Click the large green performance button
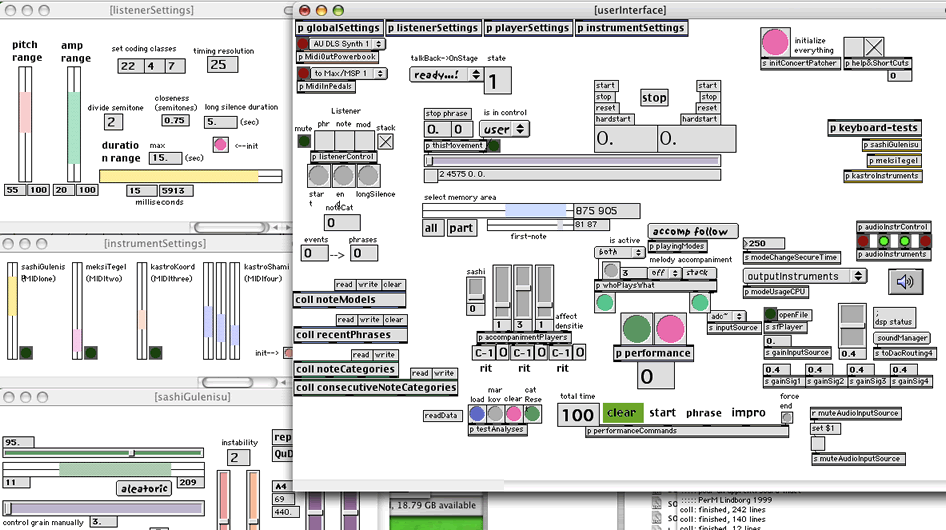Viewport: 946px width, 530px height. click(x=636, y=330)
